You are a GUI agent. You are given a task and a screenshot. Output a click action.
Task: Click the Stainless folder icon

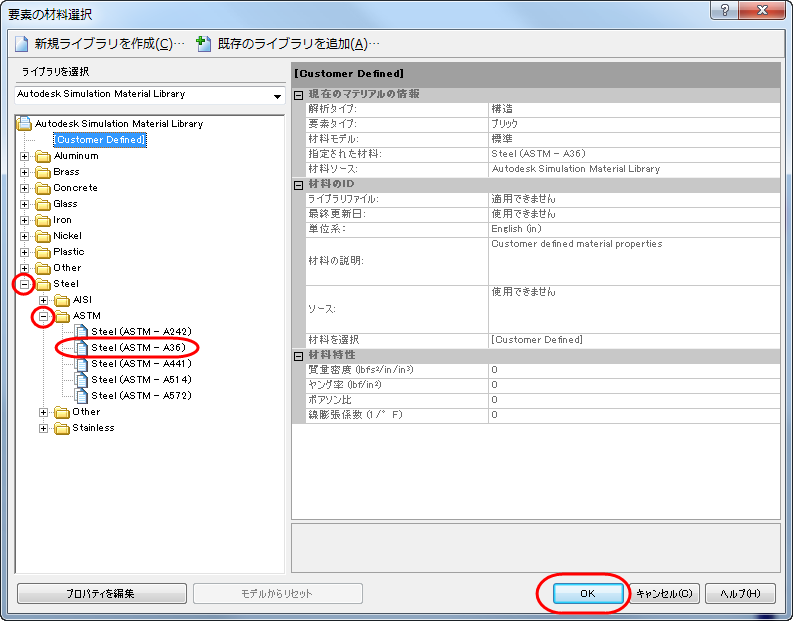(62, 428)
